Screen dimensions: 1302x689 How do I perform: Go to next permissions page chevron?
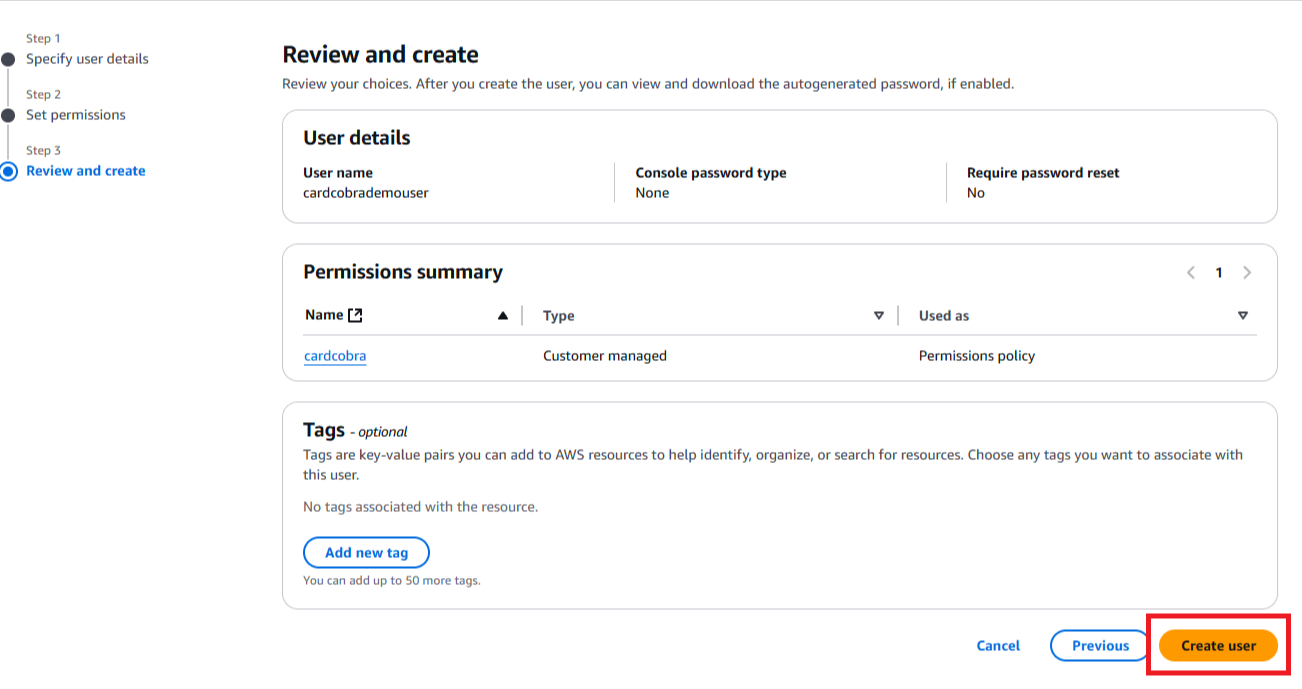(1247, 273)
